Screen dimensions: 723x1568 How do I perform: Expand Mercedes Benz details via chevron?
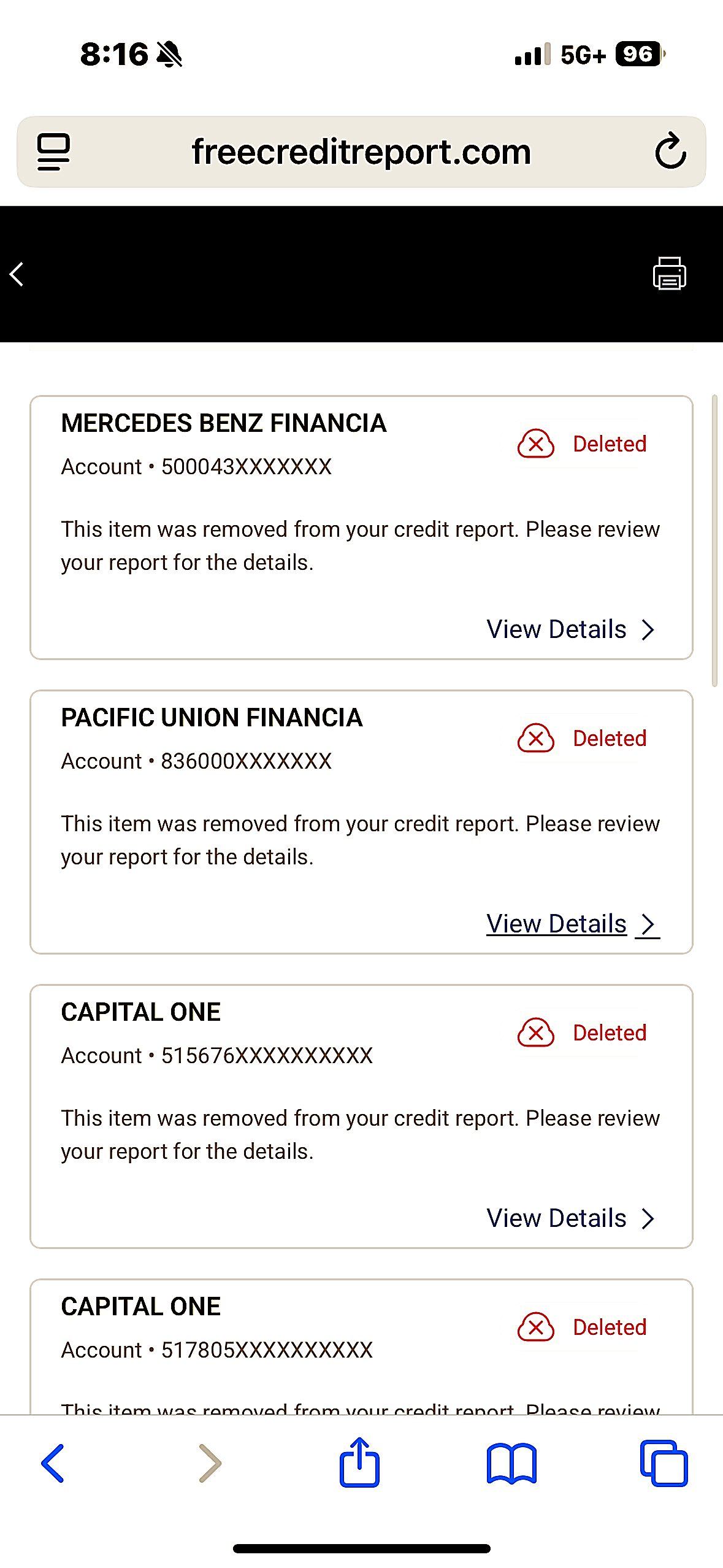click(x=648, y=630)
